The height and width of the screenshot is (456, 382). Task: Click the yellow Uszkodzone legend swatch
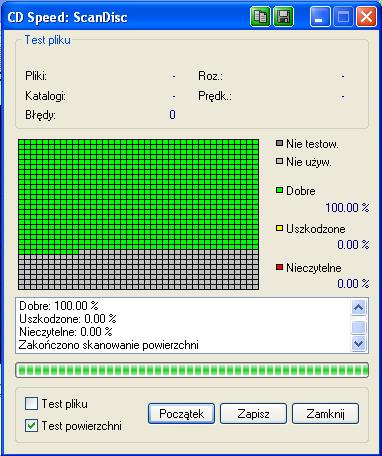point(279,228)
